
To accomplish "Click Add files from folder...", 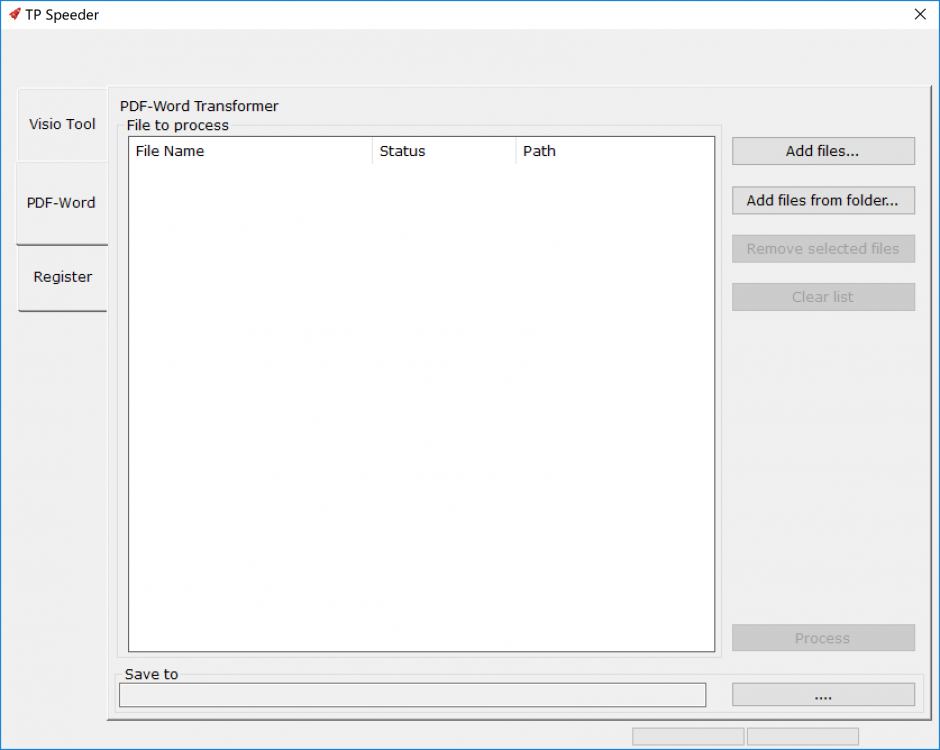I will (823, 200).
